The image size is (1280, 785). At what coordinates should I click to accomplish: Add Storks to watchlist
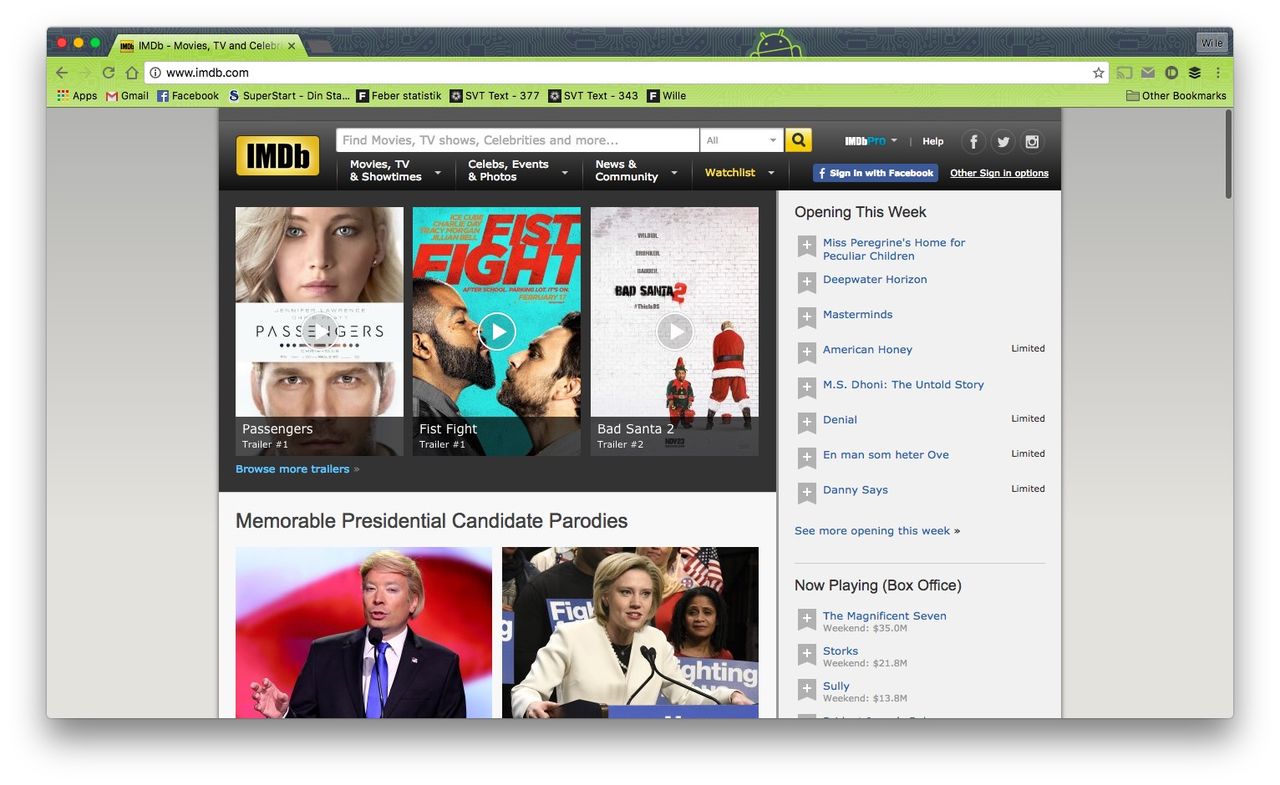pos(807,654)
